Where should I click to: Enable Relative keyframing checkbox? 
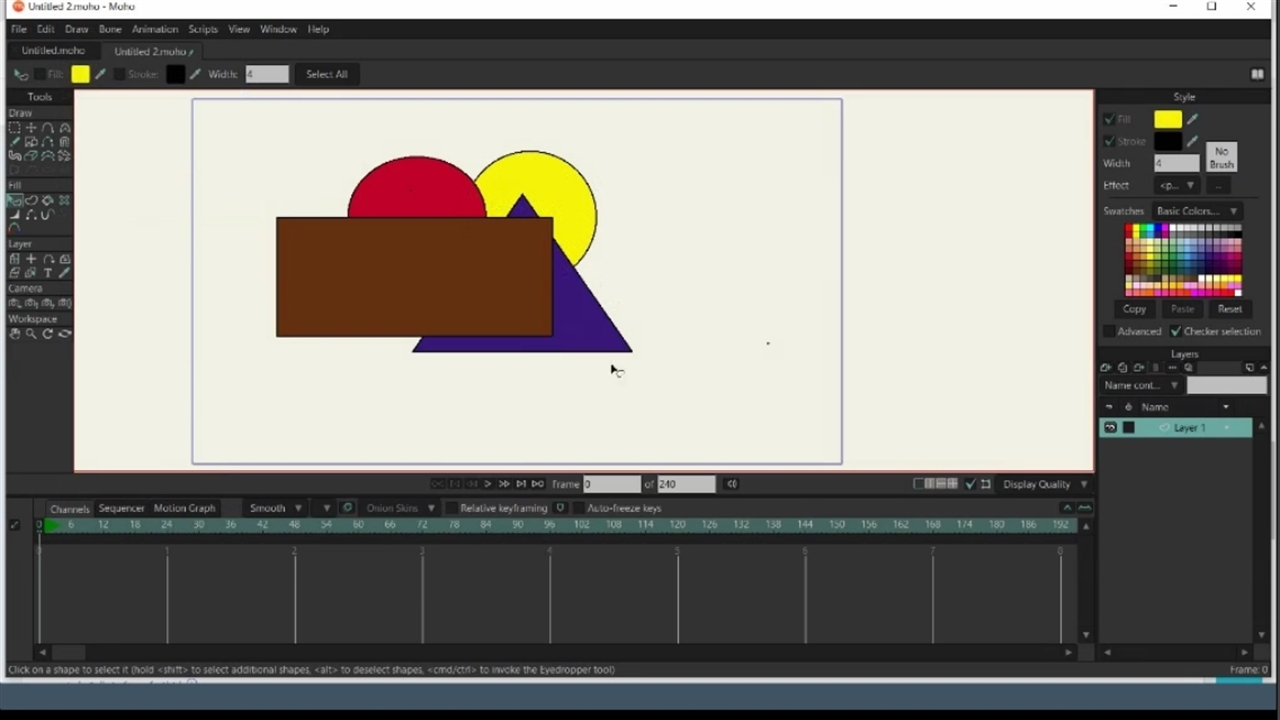452,508
